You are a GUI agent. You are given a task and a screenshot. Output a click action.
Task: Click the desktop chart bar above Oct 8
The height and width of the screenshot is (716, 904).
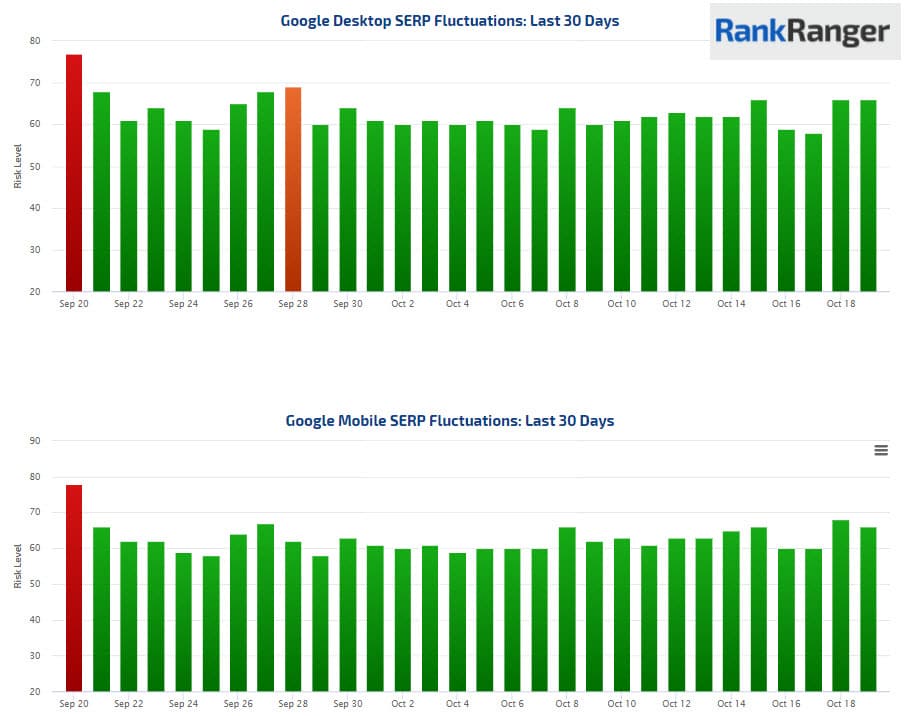567,200
